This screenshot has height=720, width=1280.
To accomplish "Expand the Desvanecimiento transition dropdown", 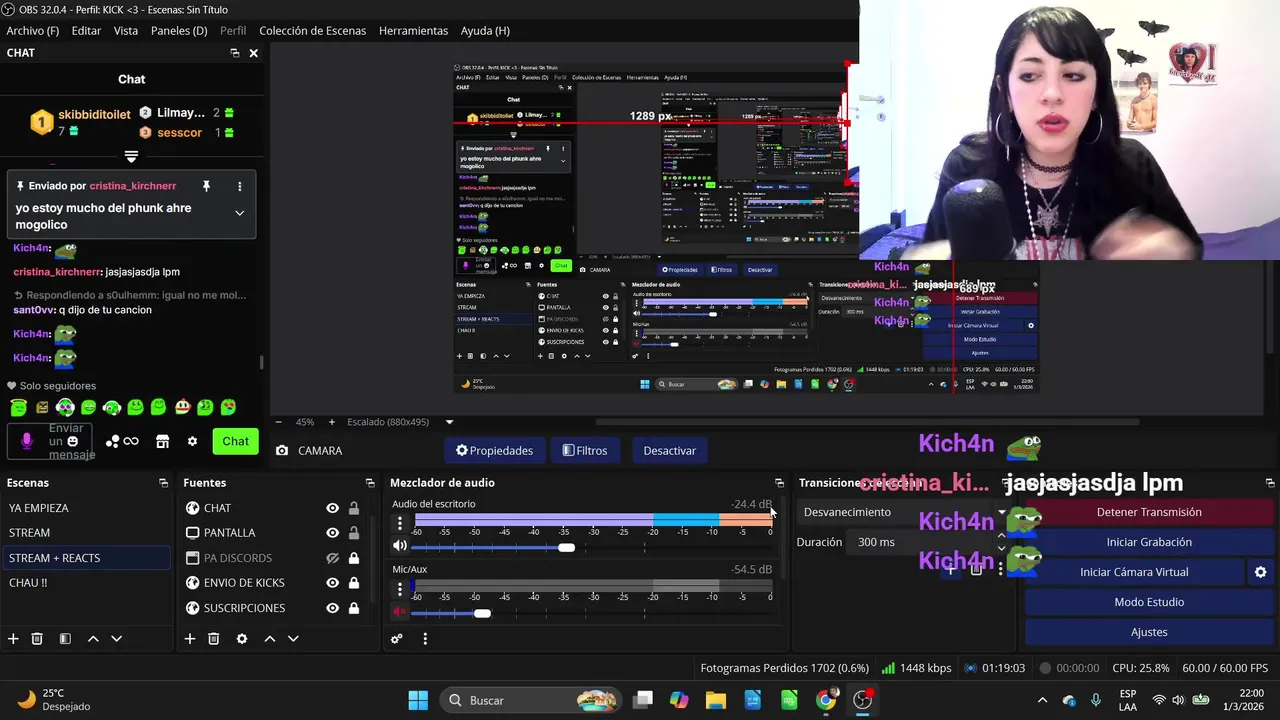I will [1001, 512].
